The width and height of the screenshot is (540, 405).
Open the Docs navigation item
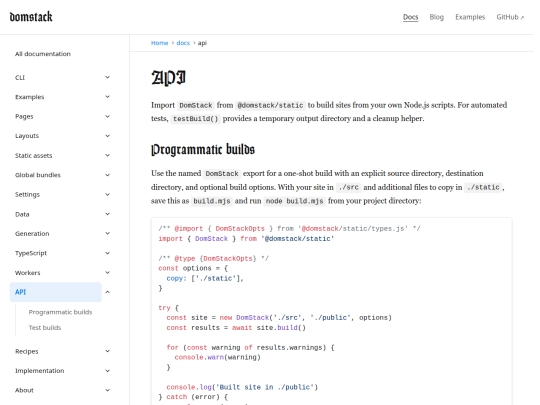pos(411,17)
